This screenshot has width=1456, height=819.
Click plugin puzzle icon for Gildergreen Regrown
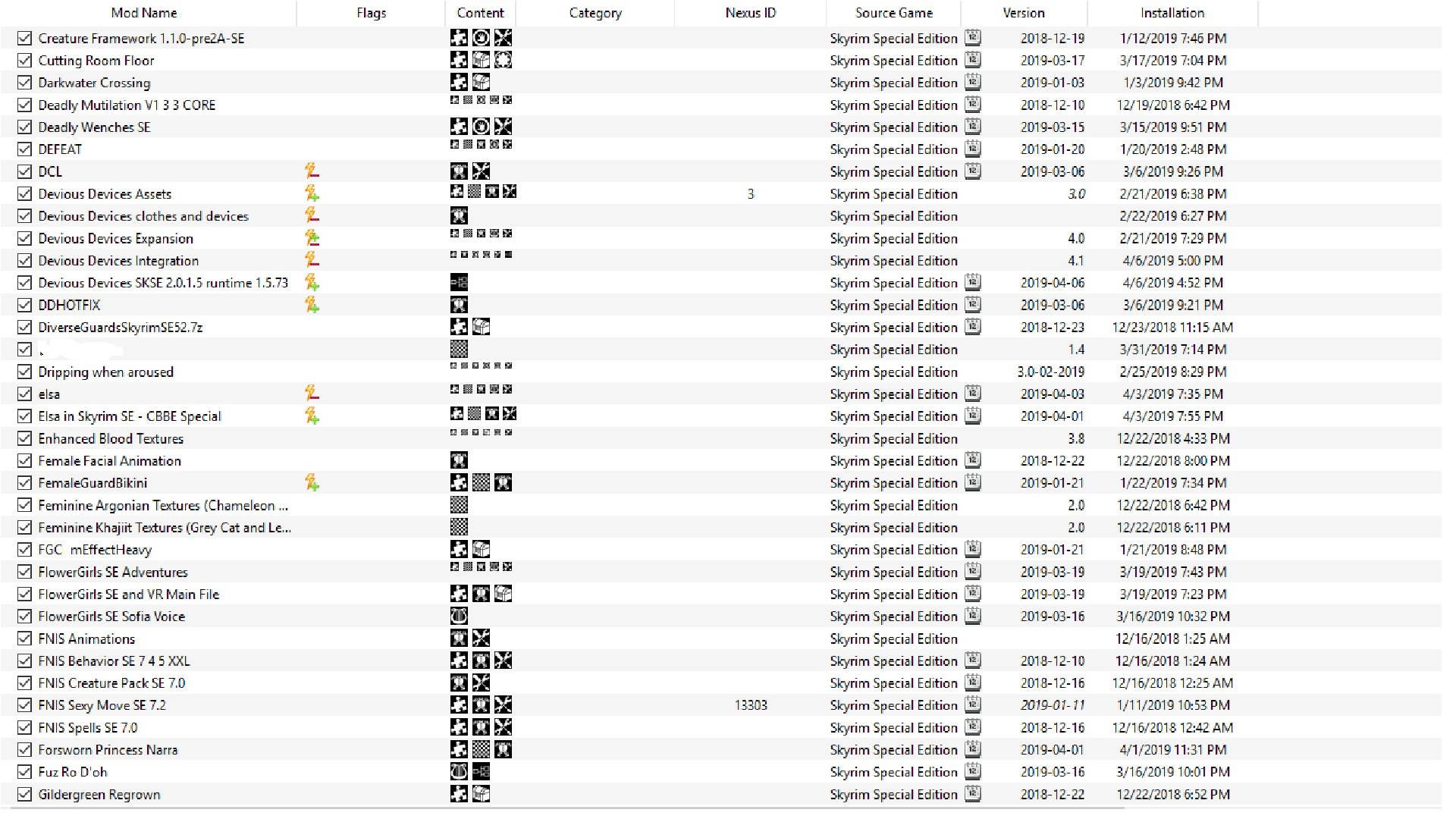tap(459, 794)
